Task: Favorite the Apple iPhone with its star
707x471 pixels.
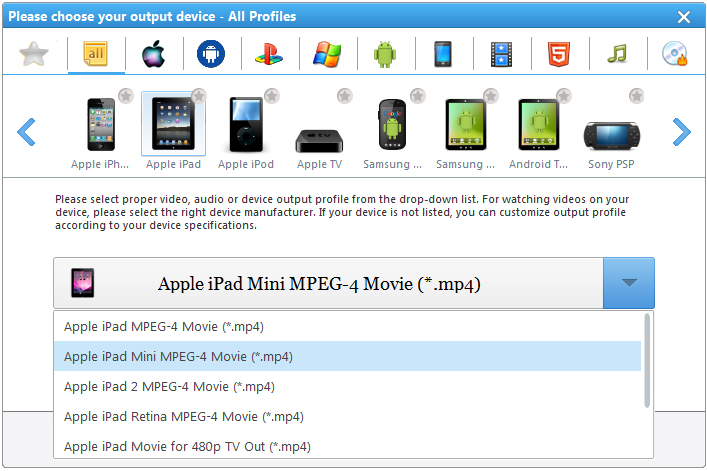Action: tap(126, 96)
